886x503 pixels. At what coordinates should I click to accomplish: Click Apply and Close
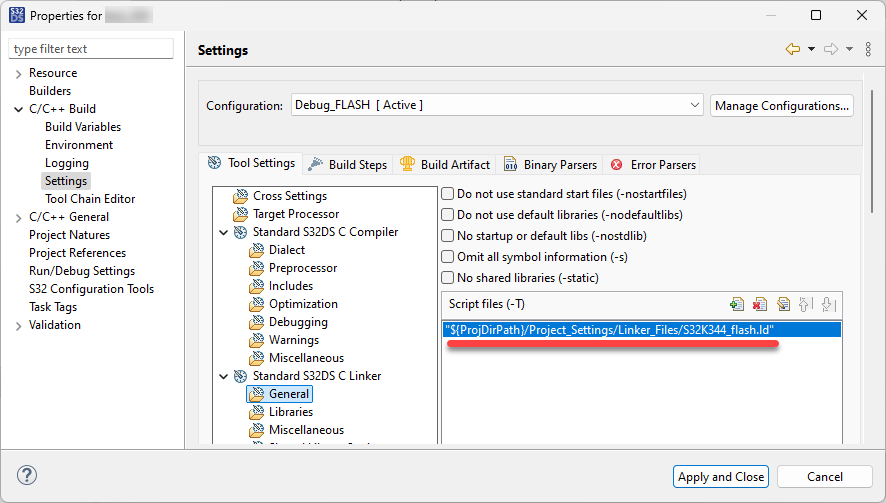[720, 476]
